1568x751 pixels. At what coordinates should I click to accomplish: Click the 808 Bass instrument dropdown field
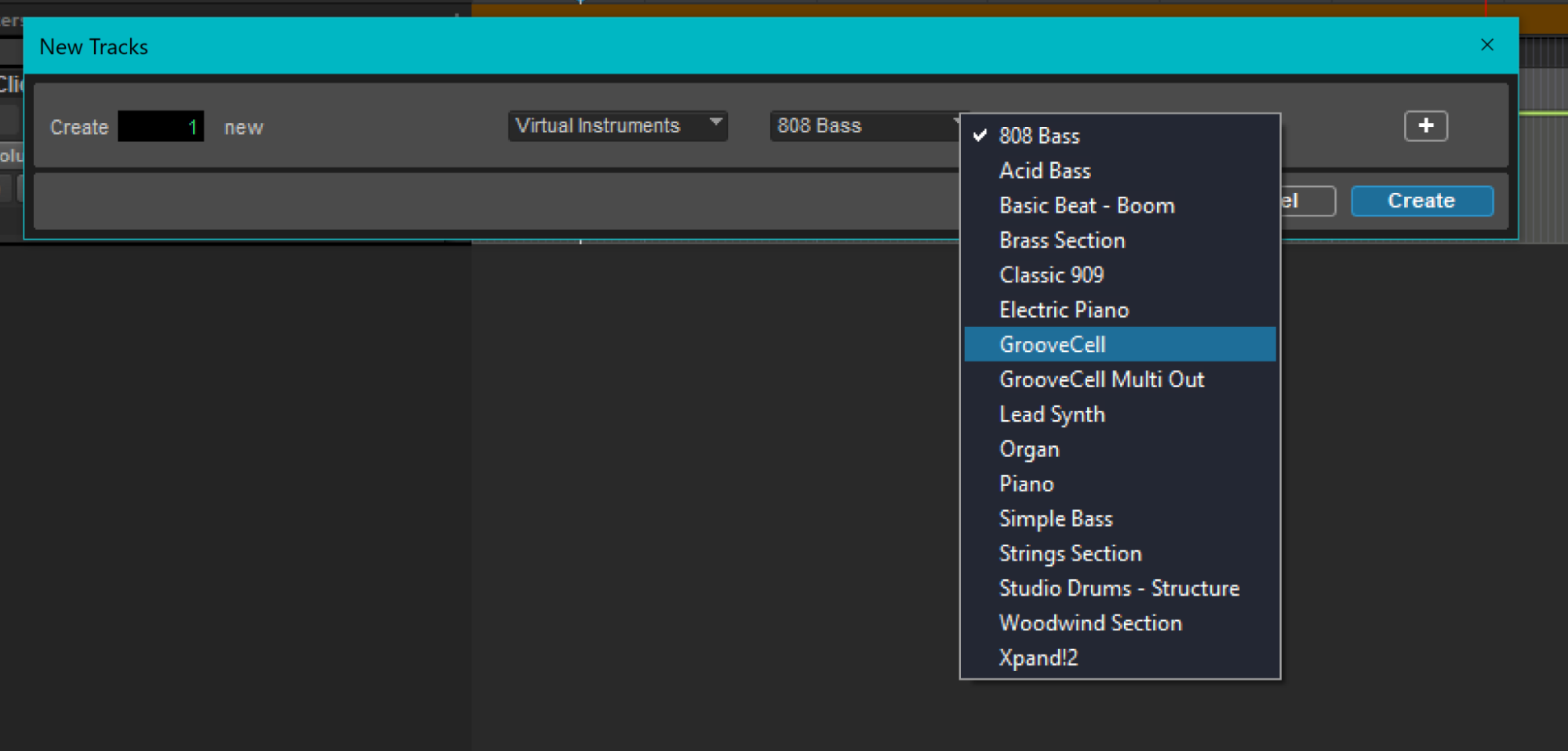pyautogui.click(x=864, y=126)
